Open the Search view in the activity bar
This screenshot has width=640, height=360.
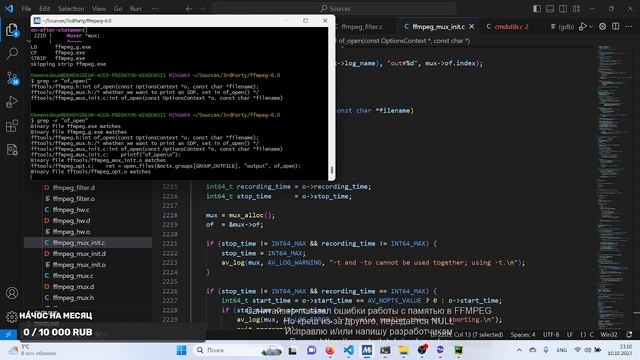click(12, 53)
